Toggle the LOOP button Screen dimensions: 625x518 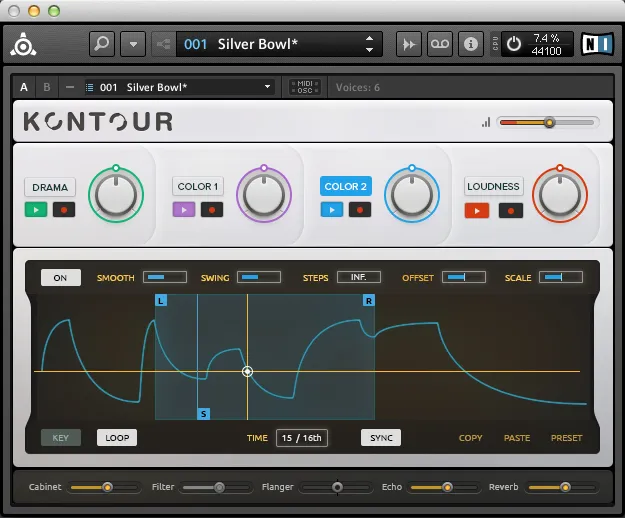point(117,438)
